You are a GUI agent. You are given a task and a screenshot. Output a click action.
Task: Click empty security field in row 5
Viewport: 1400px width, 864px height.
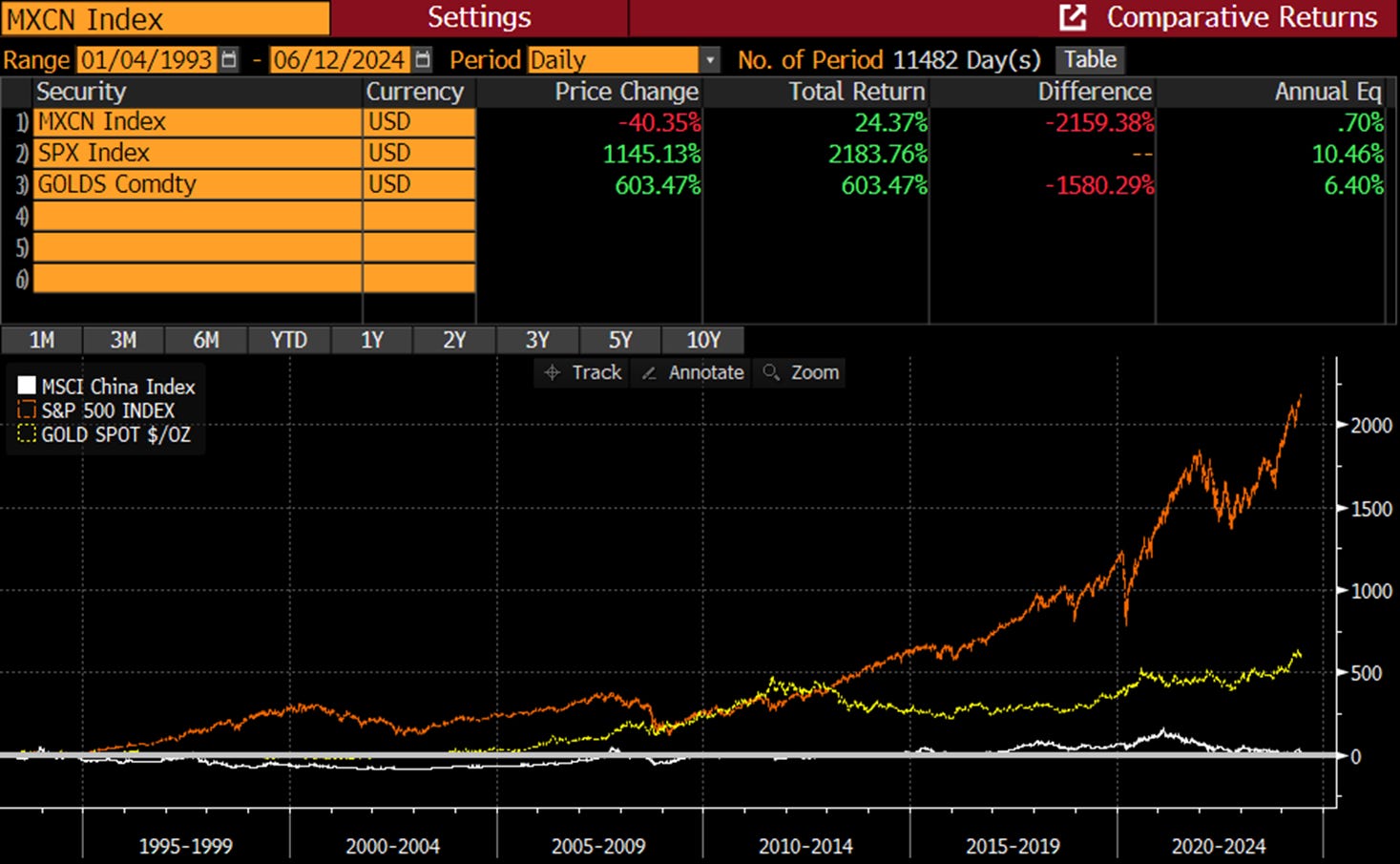pyautogui.click(x=198, y=247)
